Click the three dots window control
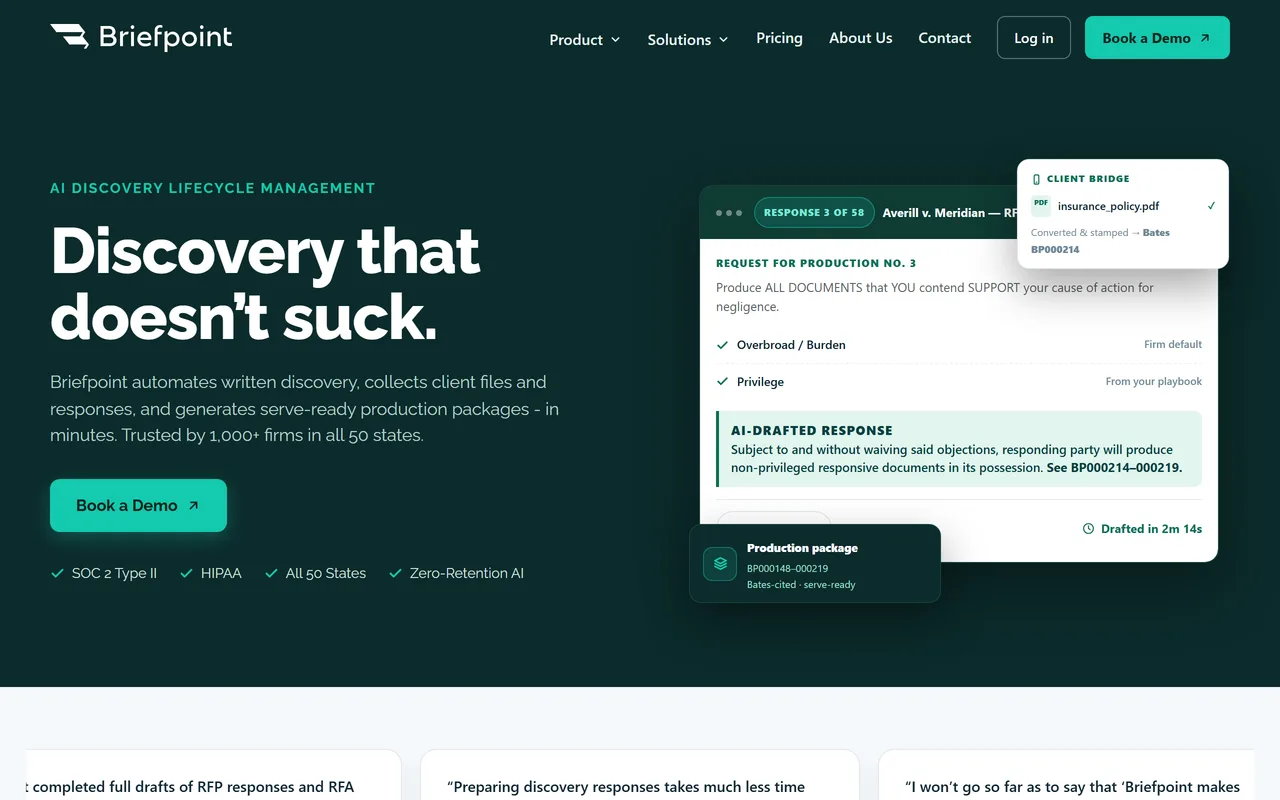 click(x=729, y=213)
